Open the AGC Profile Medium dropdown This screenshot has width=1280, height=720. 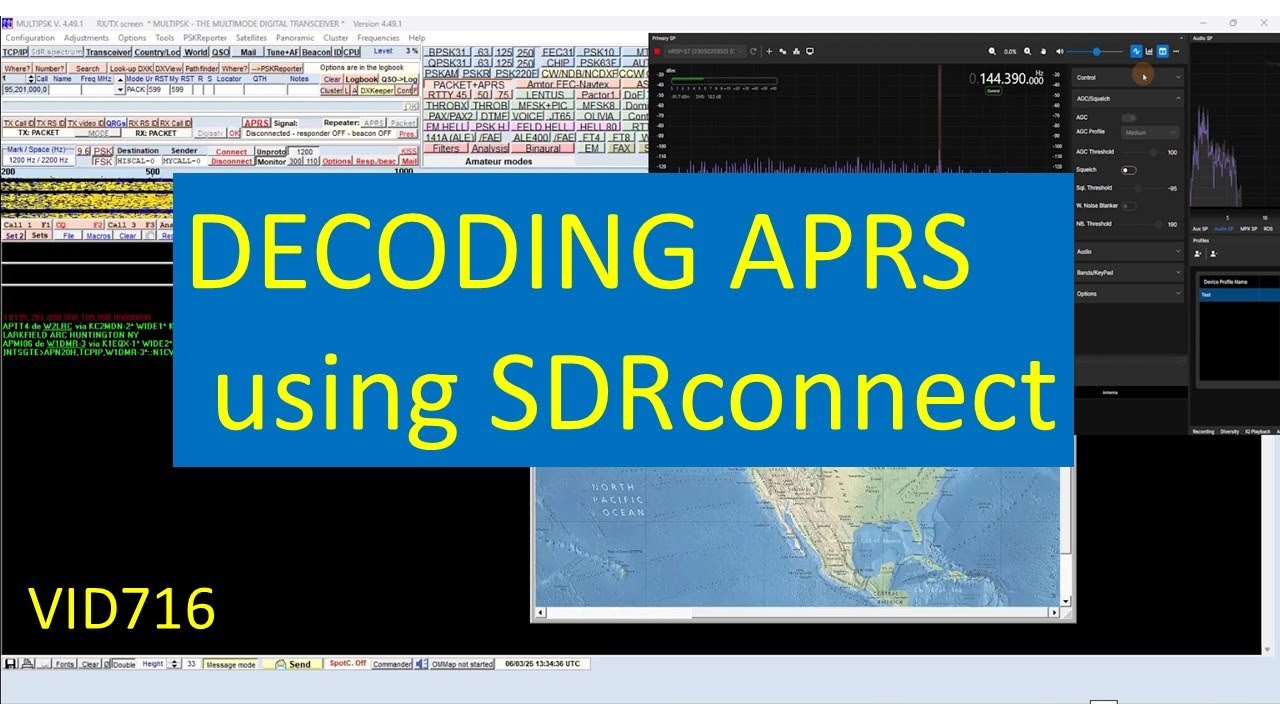[1150, 132]
